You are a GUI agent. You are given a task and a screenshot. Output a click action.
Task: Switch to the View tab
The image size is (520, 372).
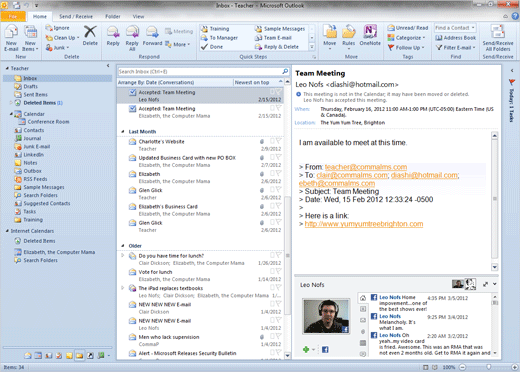tap(138, 16)
